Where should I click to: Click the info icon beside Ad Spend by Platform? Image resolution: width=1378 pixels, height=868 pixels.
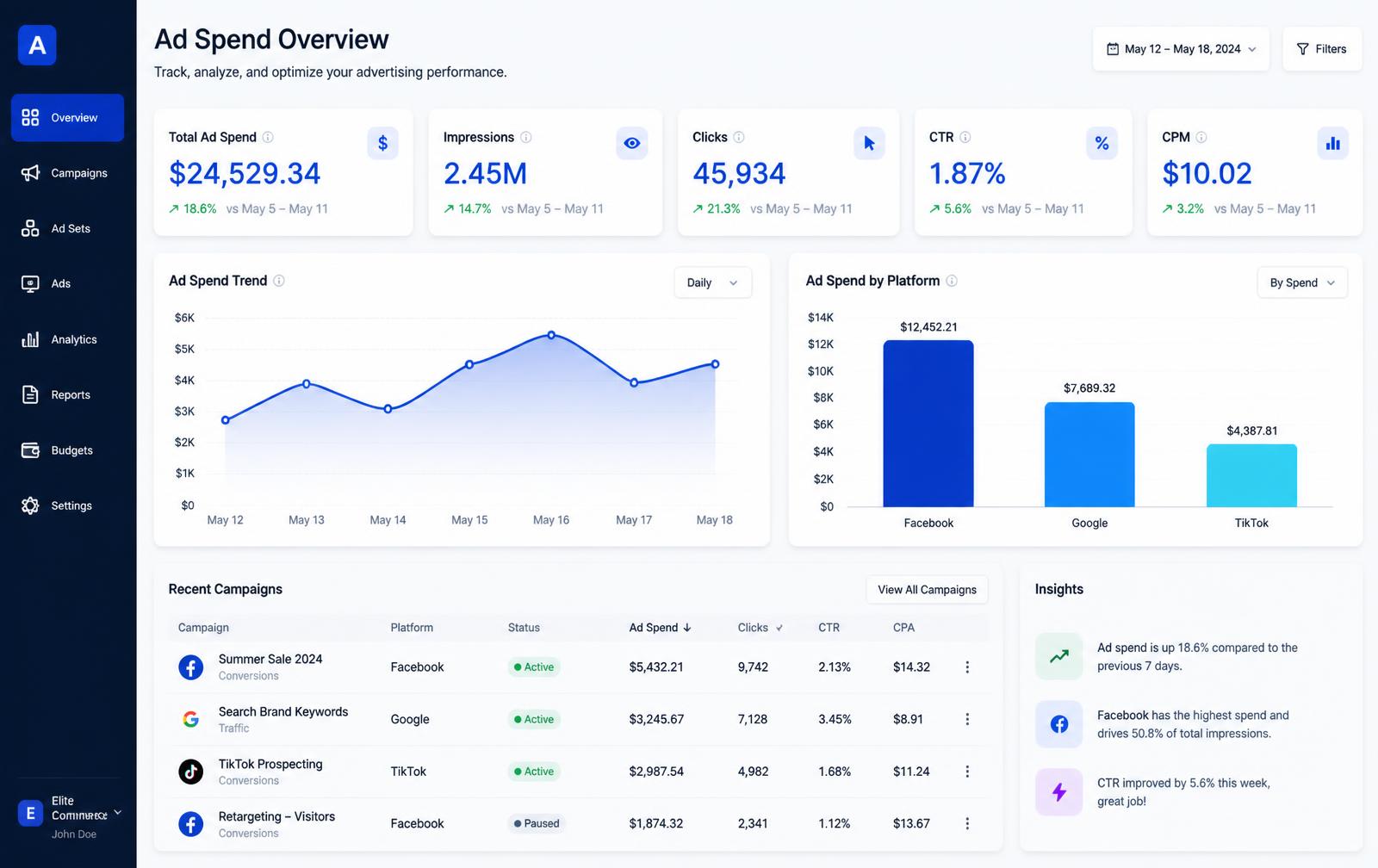(x=952, y=281)
